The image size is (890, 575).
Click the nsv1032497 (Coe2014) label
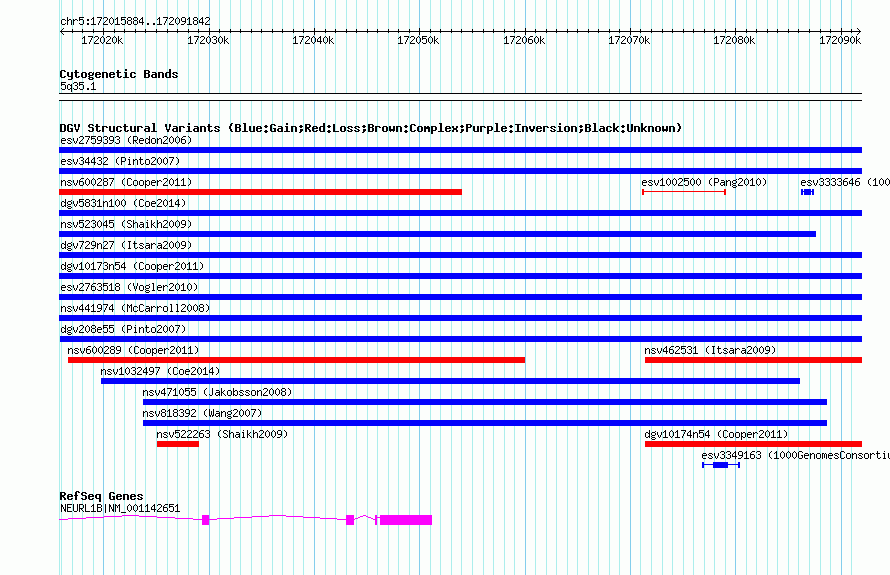(160, 371)
